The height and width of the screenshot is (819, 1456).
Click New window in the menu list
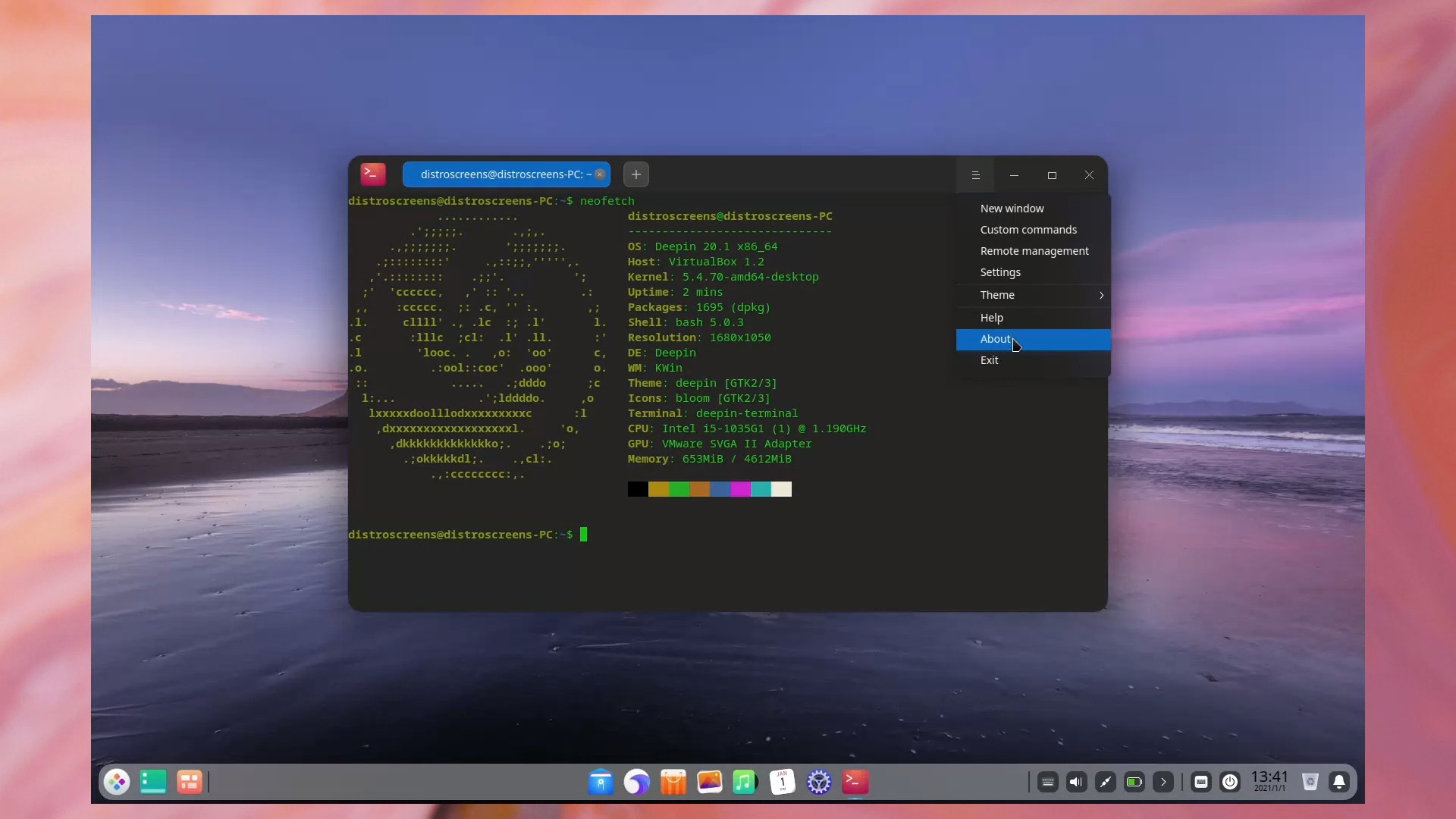pyautogui.click(x=1011, y=208)
